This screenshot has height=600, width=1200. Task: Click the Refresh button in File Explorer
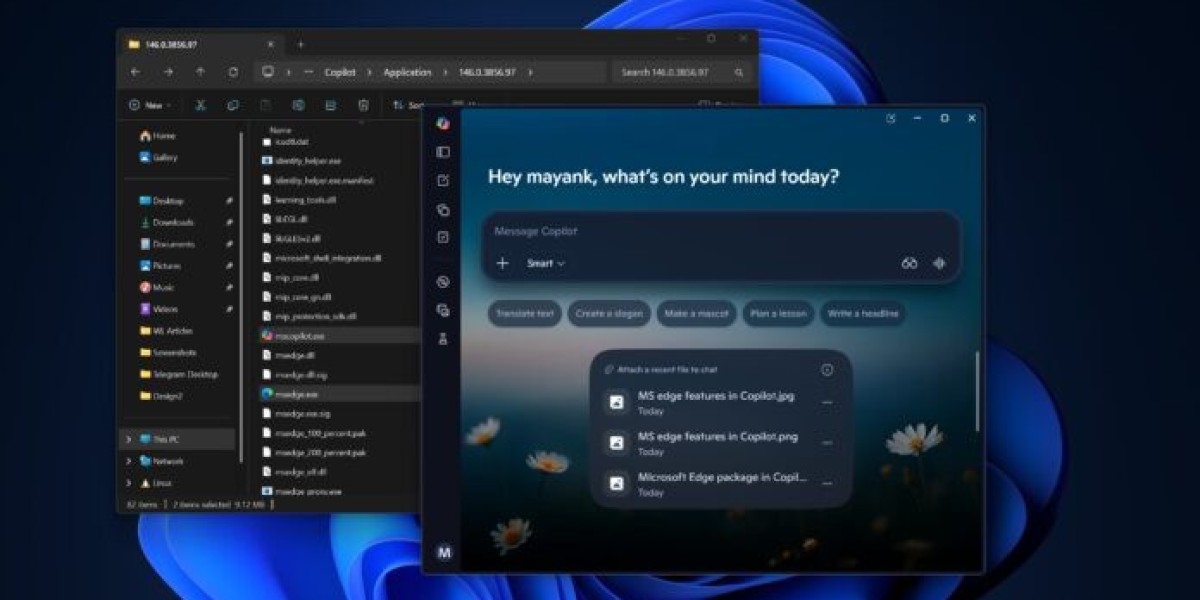[233, 72]
